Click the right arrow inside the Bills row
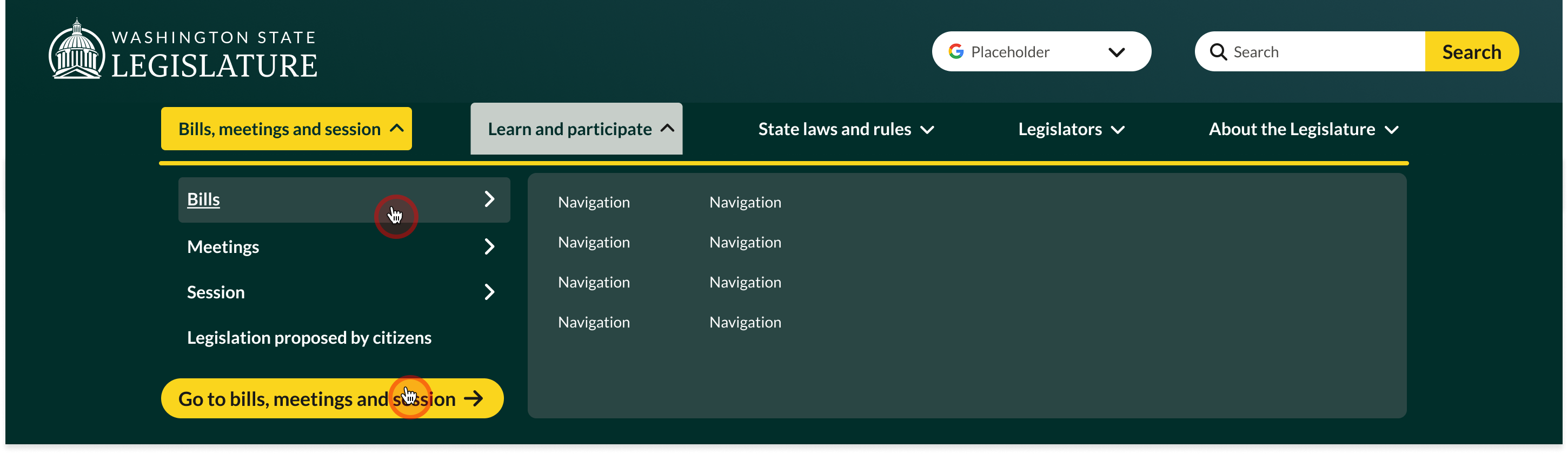The width and height of the screenshot is (1568, 454). coord(490,198)
